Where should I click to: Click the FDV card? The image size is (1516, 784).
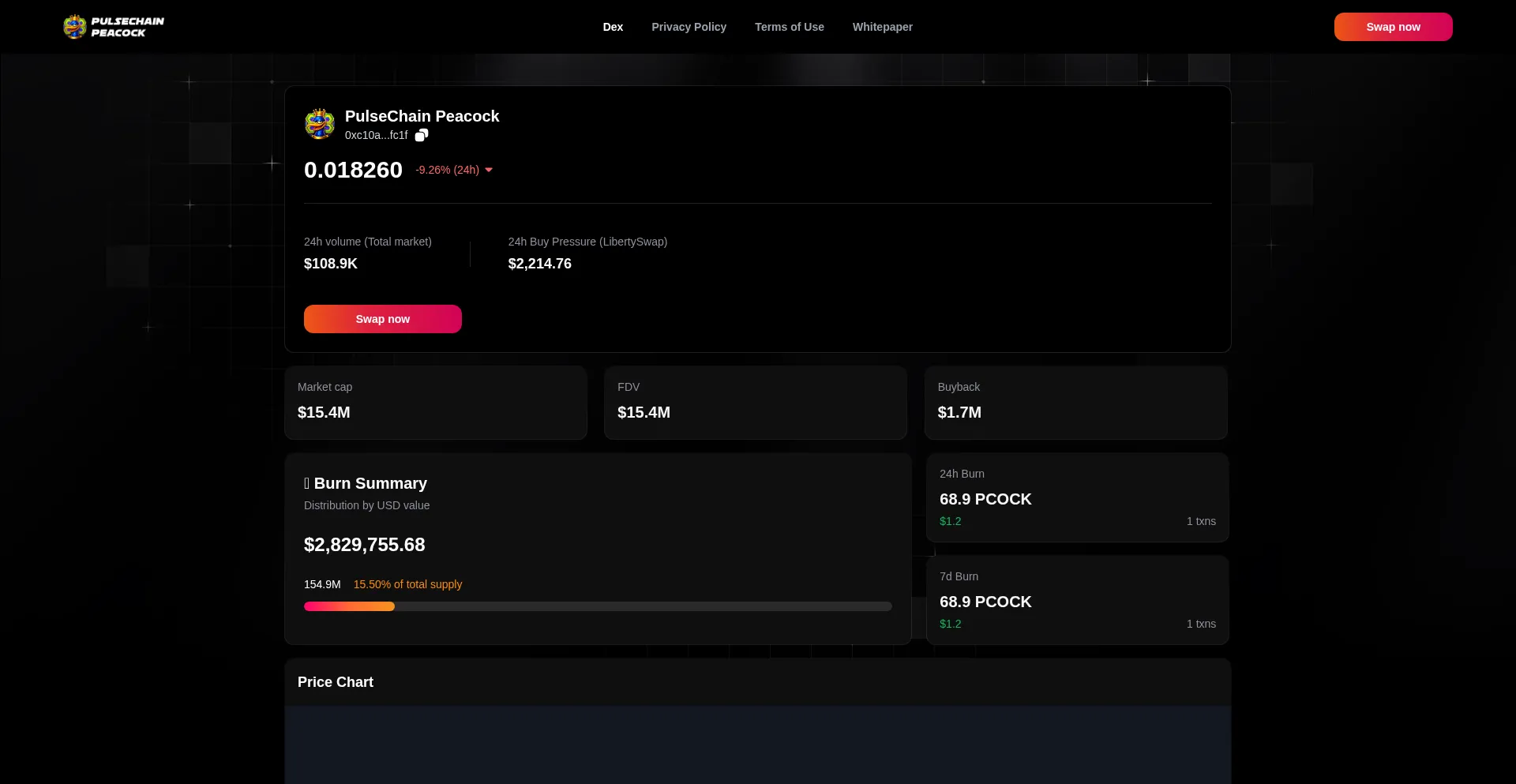pyautogui.click(x=756, y=403)
